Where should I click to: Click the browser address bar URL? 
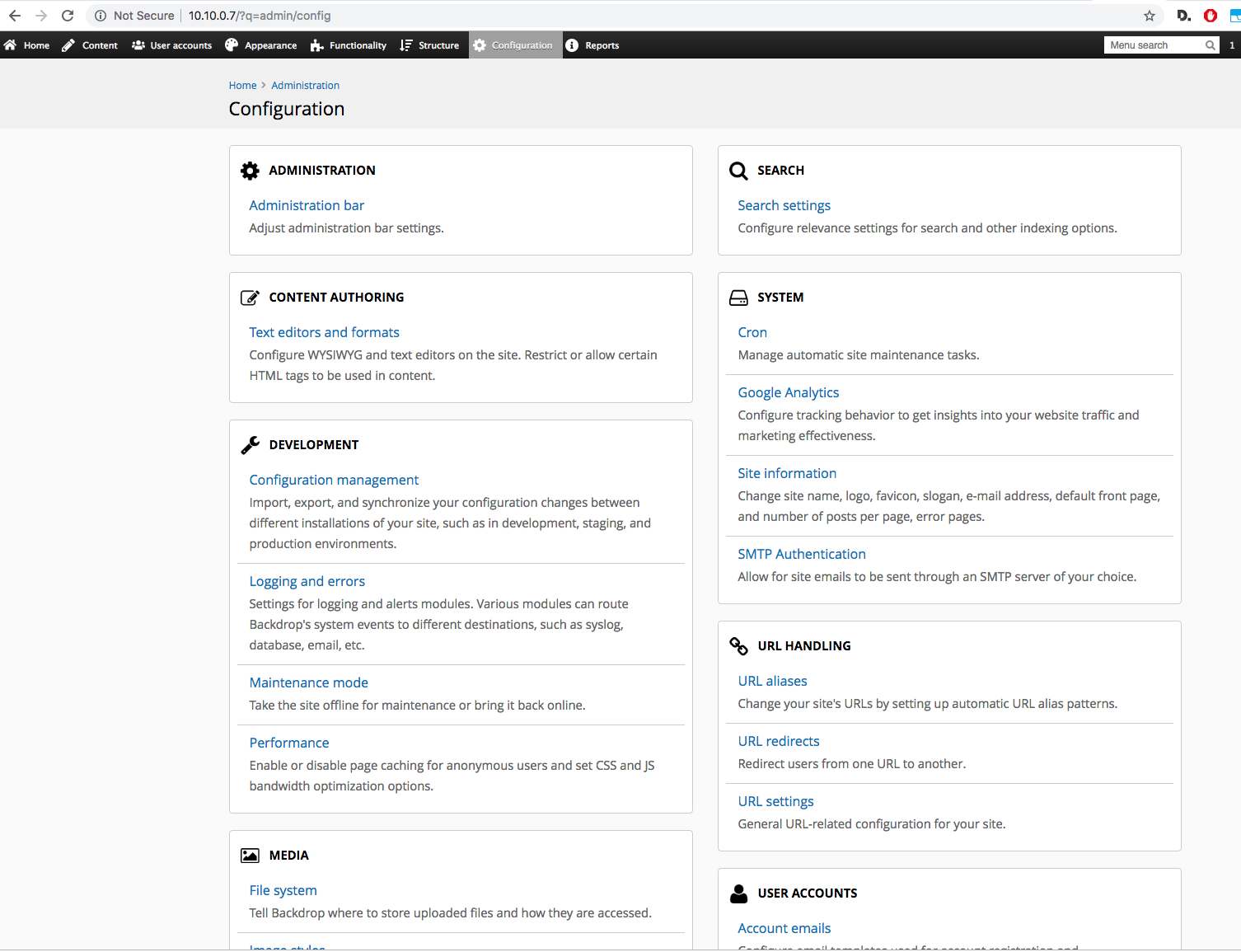(x=260, y=16)
